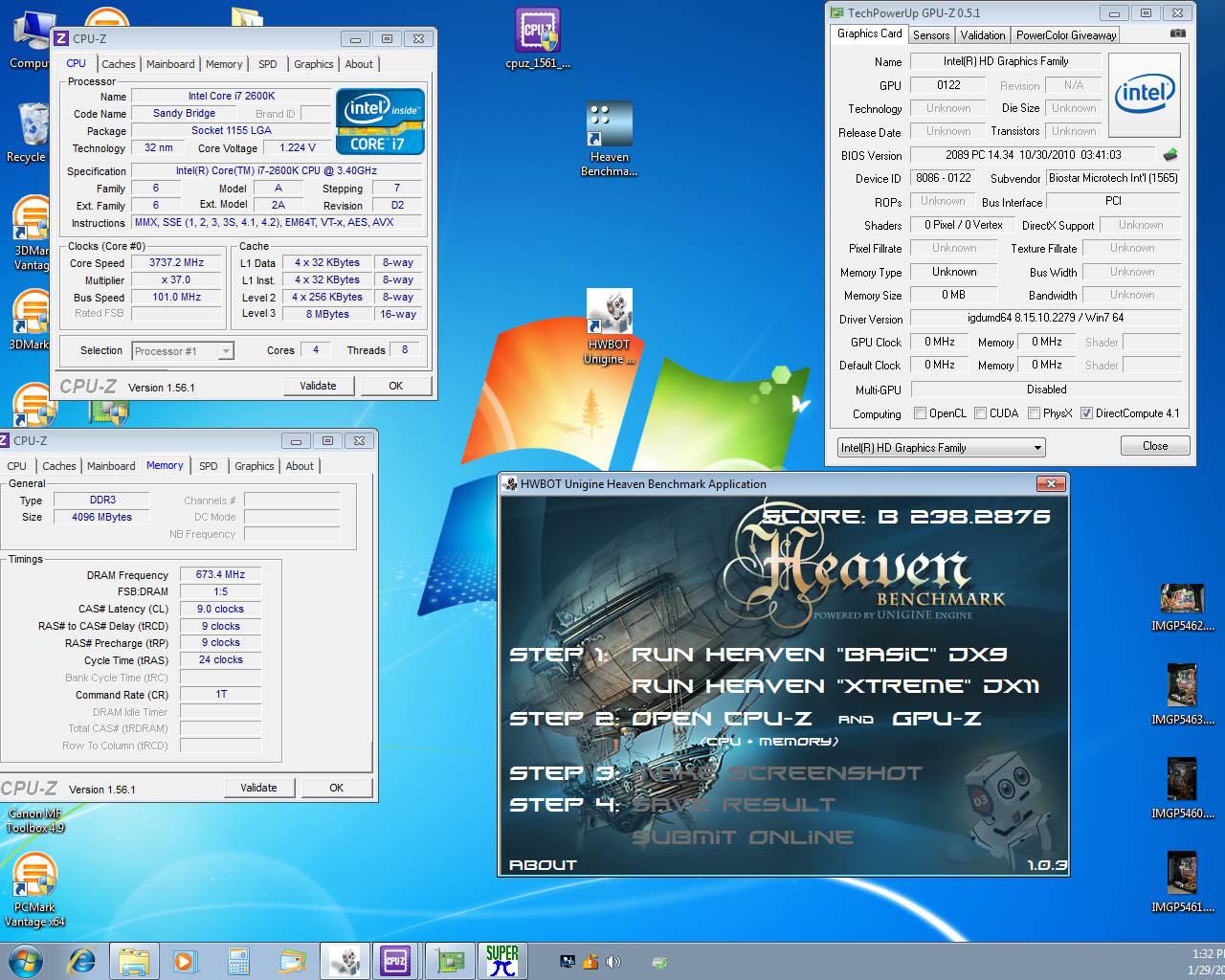This screenshot has height=980, width=1225.
Task: Click Validate in top CPU-Z window
Action: 318,386
